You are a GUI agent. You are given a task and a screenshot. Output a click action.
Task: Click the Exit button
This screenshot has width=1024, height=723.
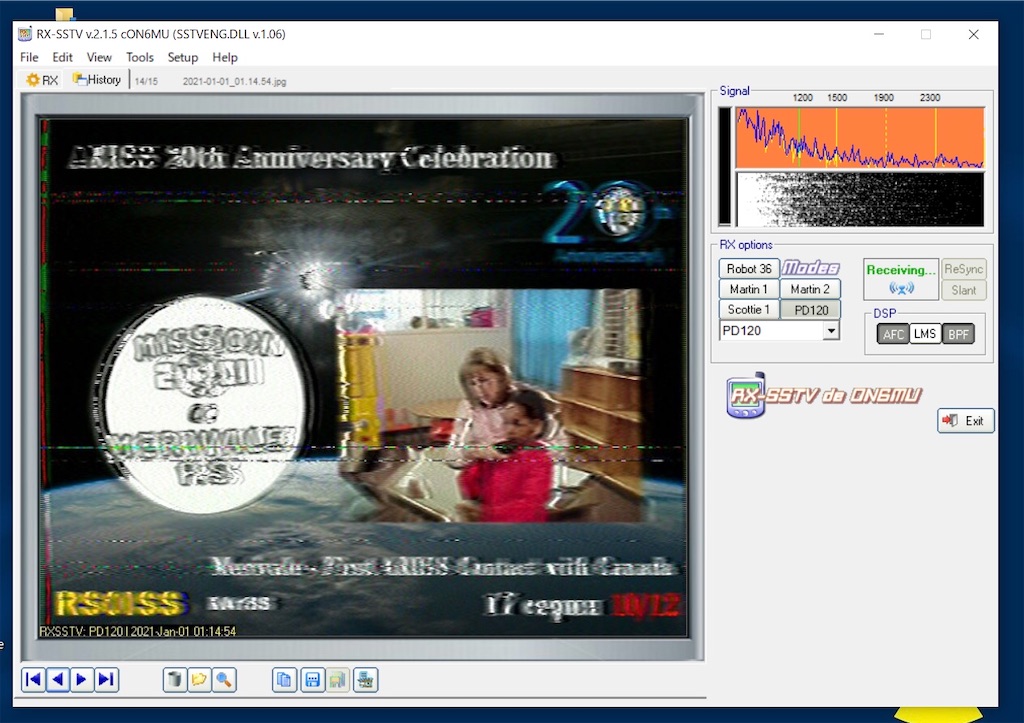pyautogui.click(x=966, y=421)
